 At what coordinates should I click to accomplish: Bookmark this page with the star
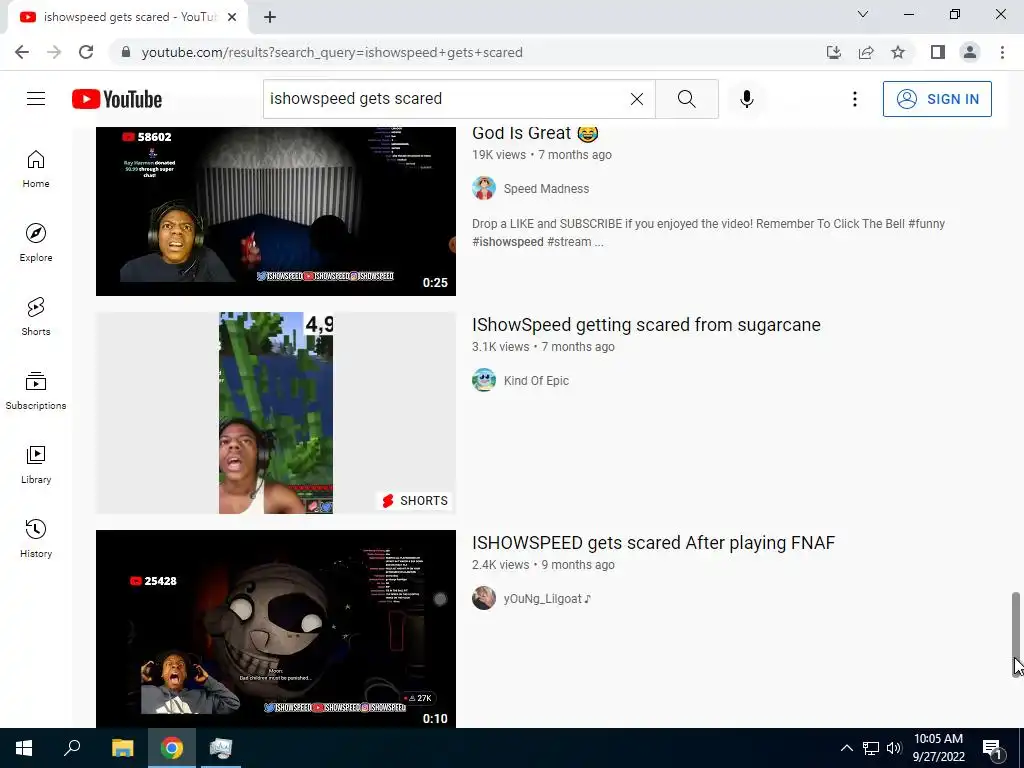(898, 52)
